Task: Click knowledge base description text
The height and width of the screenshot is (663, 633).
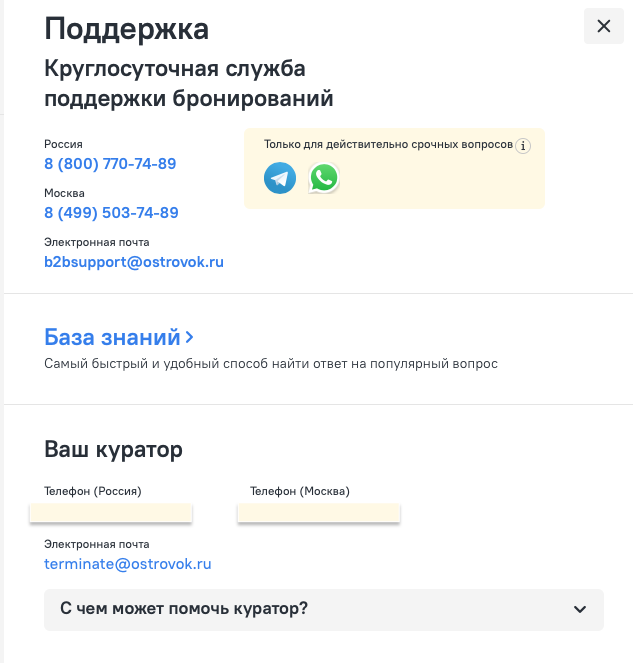Action: pos(271,364)
